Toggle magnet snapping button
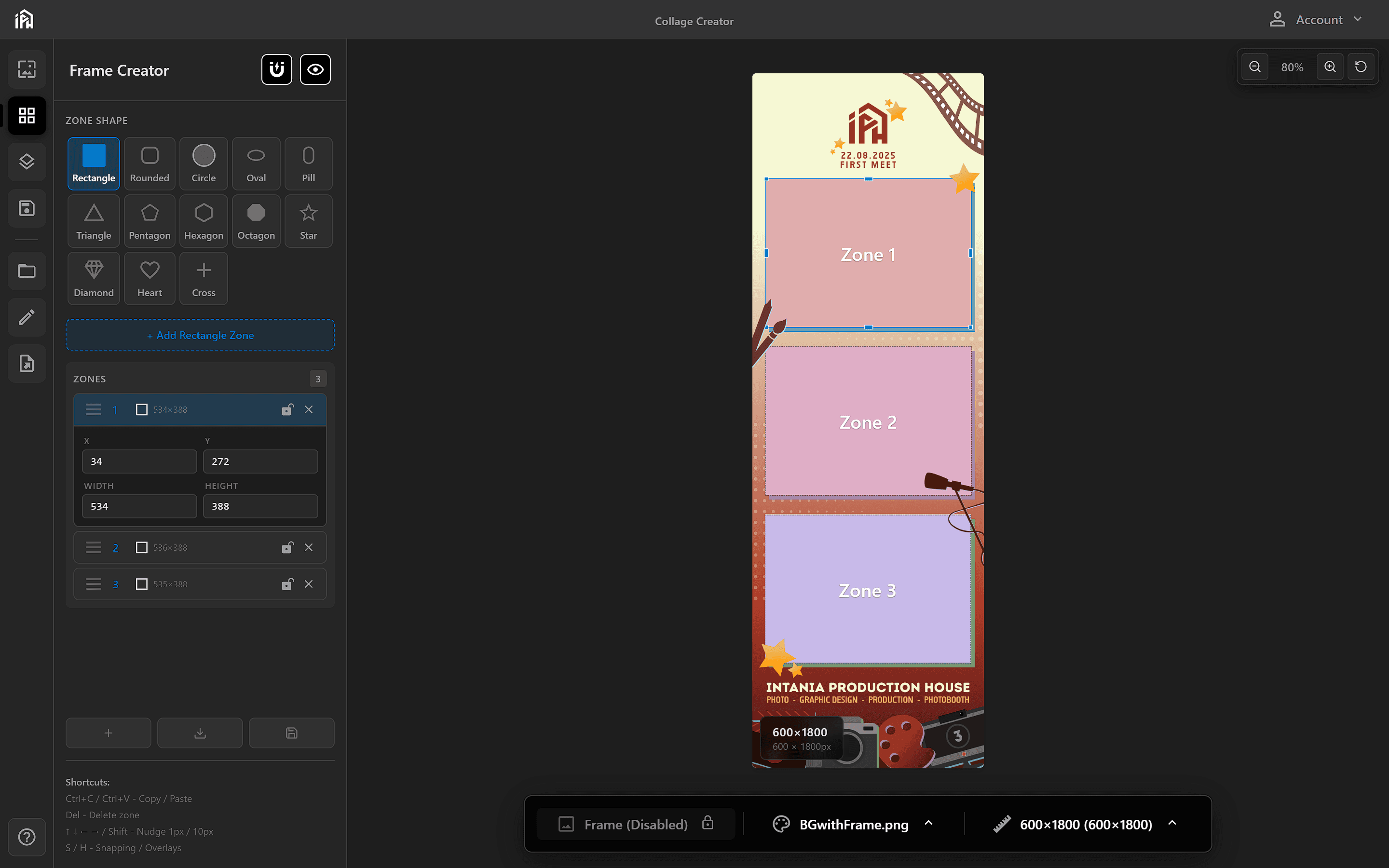The image size is (1389, 868). coord(277,69)
